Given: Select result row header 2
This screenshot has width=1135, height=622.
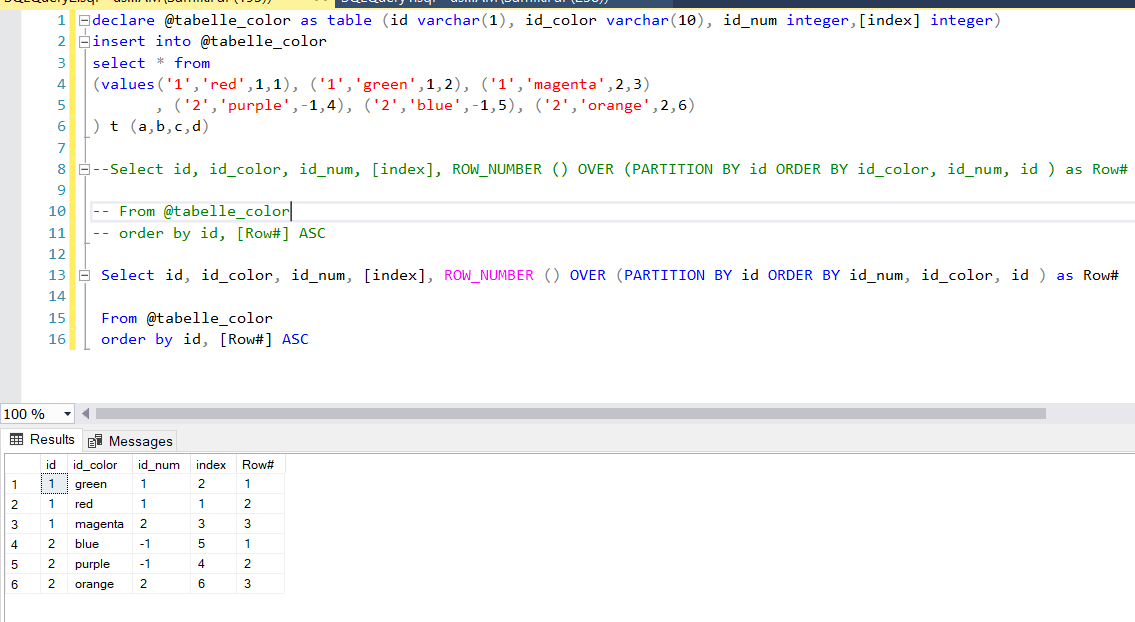Looking at the screenshot, I should pyautogui.click(x=22, y=504).
